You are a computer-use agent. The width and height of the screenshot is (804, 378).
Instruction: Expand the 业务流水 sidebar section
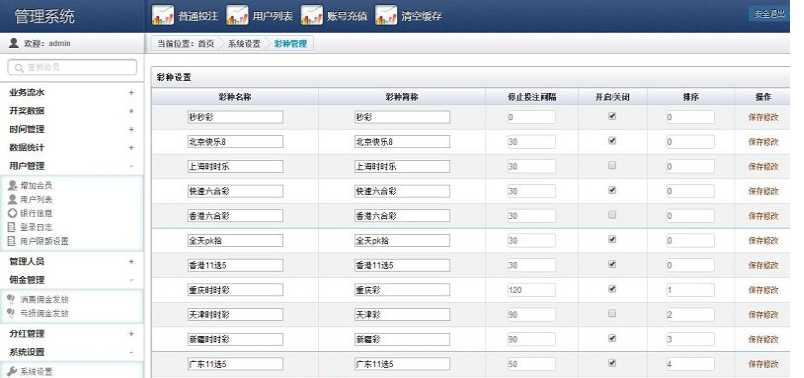click(x=131, y=93)
